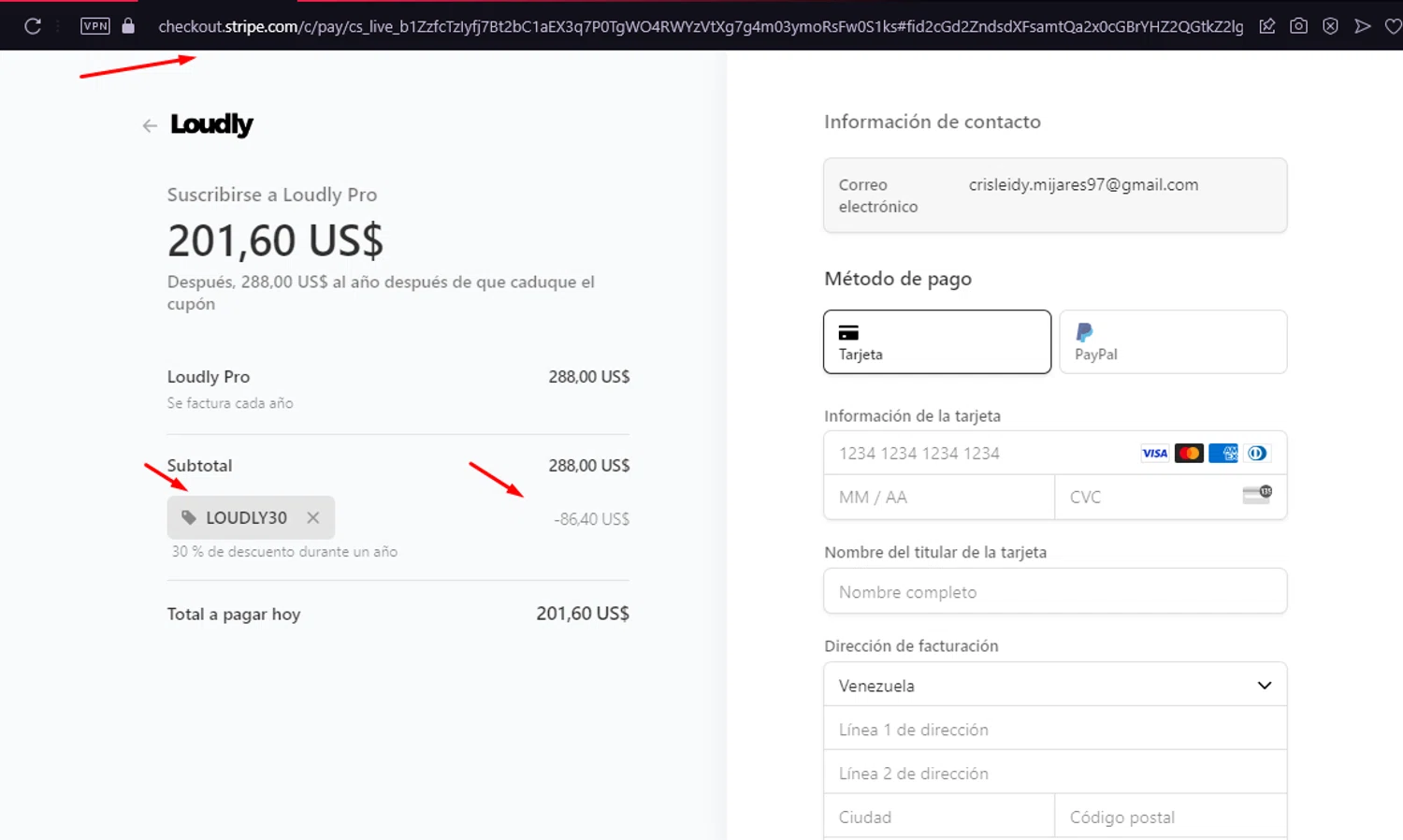Screen dimensions: 1403x840
Task: Remove the LOUDLY30 coupon with X
Action: point(313,517)
